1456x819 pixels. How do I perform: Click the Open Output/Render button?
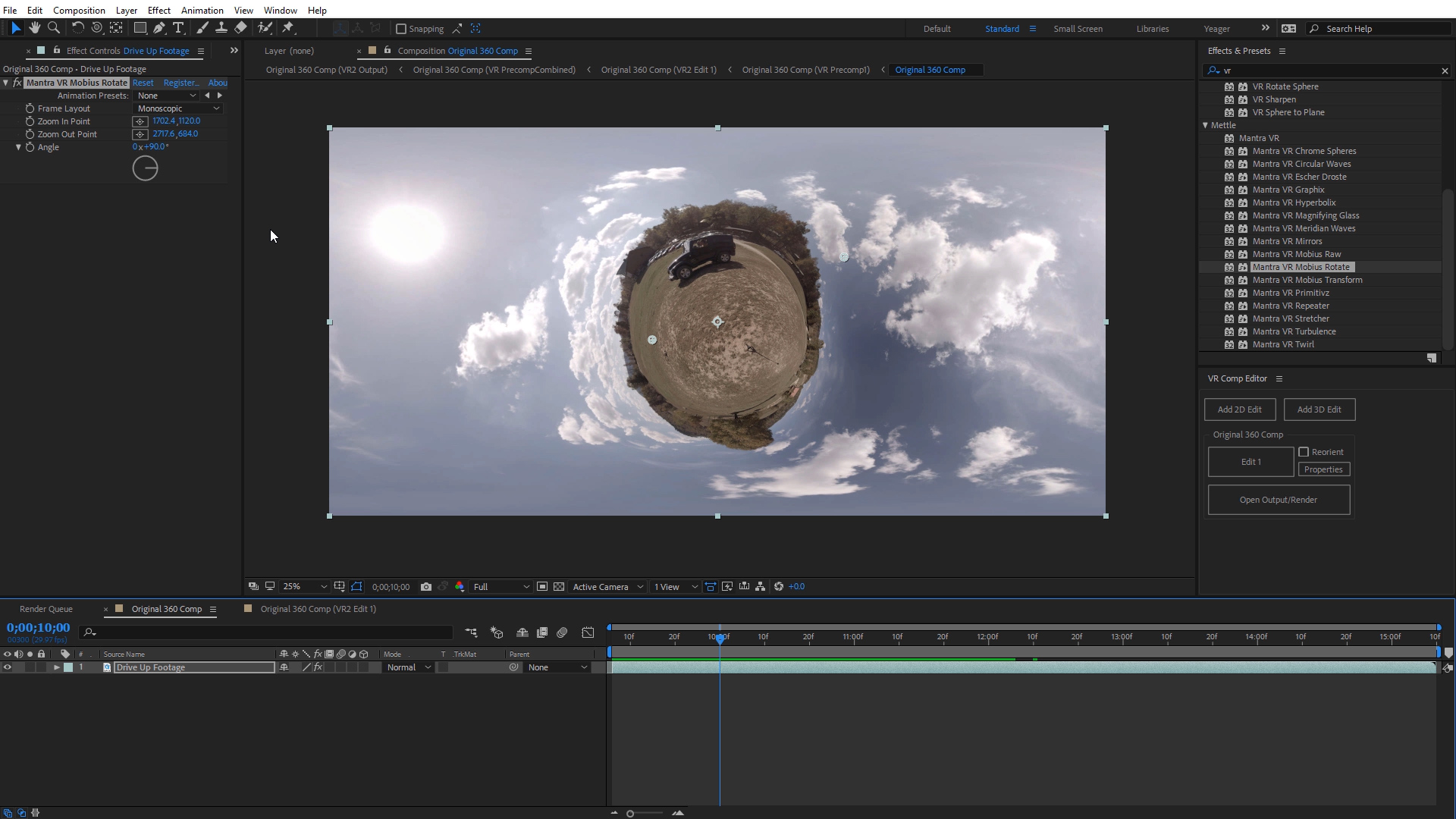coord(1278,500)
